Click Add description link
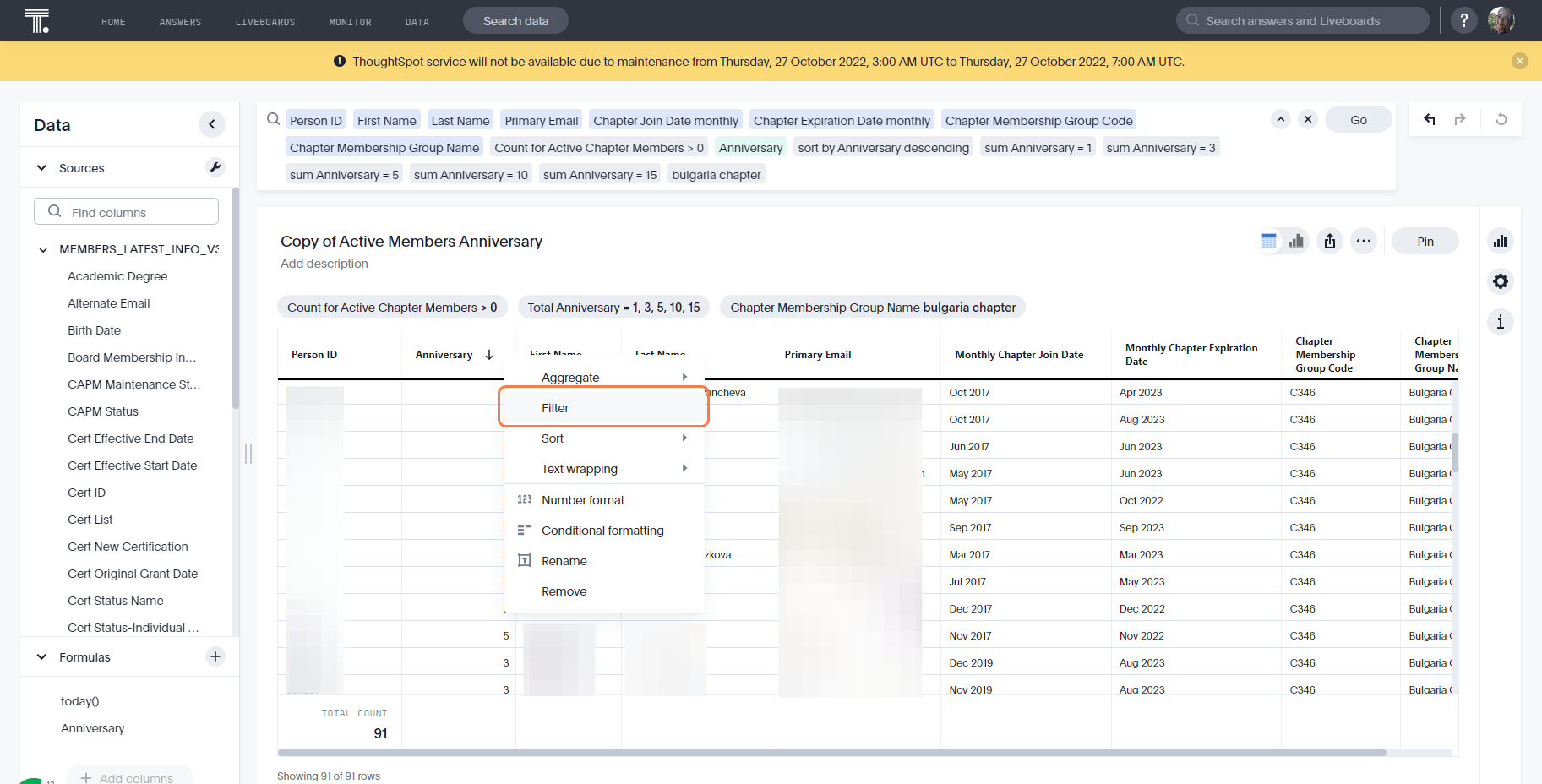The height and width of the screenshot is (784, 1542). [x=324, y=264]
